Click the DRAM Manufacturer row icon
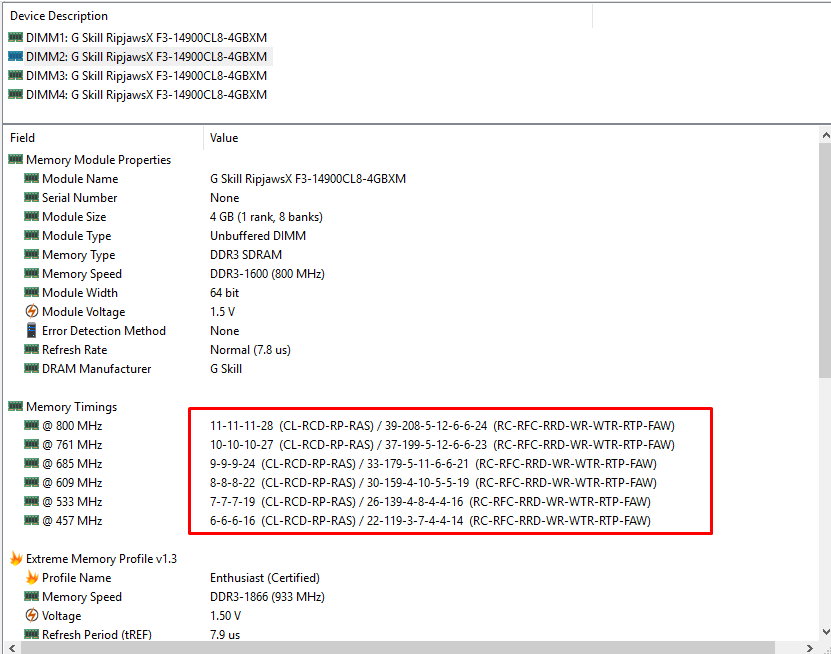 pyautogui.click(x=31, y=368)
